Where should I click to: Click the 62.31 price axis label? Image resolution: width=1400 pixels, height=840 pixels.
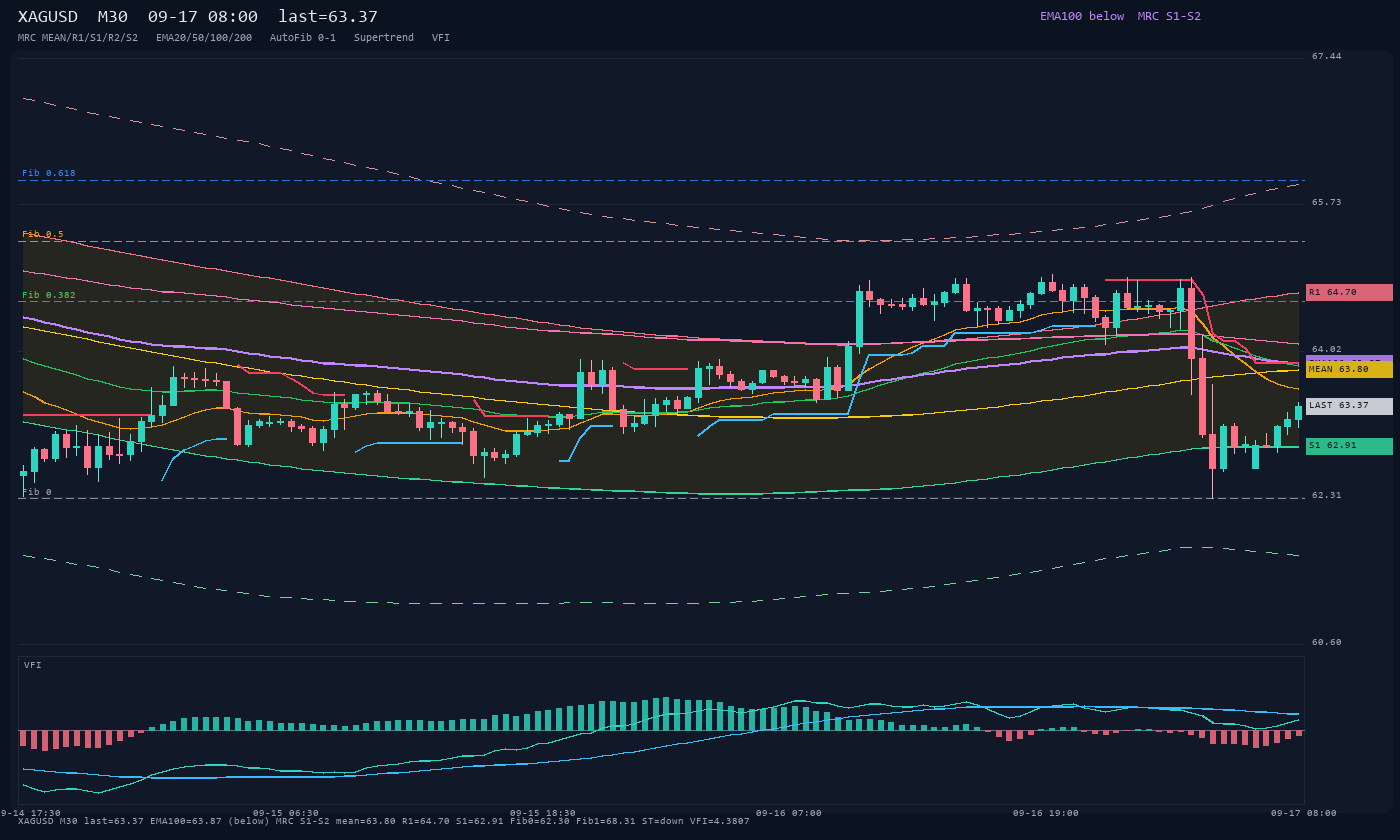coord(1327,495)
